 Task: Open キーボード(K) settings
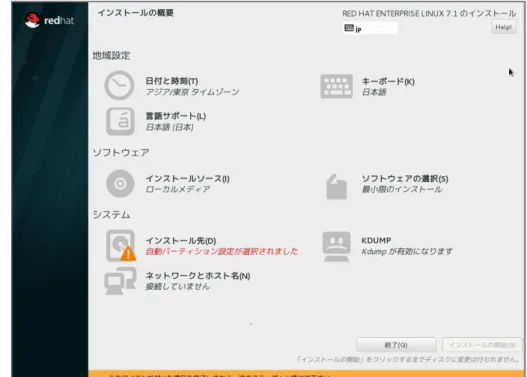[x=388, y=81]
